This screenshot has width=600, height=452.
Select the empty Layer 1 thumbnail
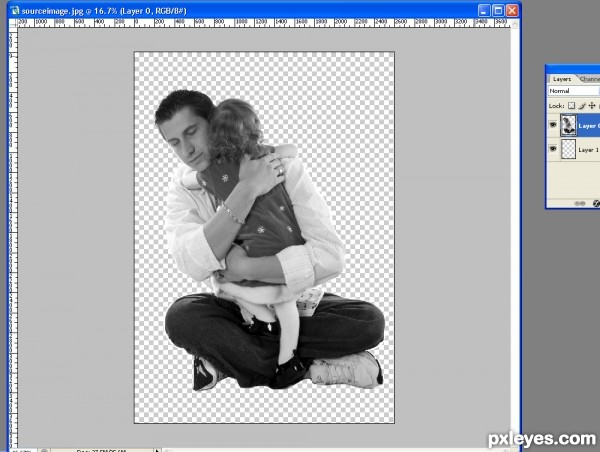coord(568,149)
